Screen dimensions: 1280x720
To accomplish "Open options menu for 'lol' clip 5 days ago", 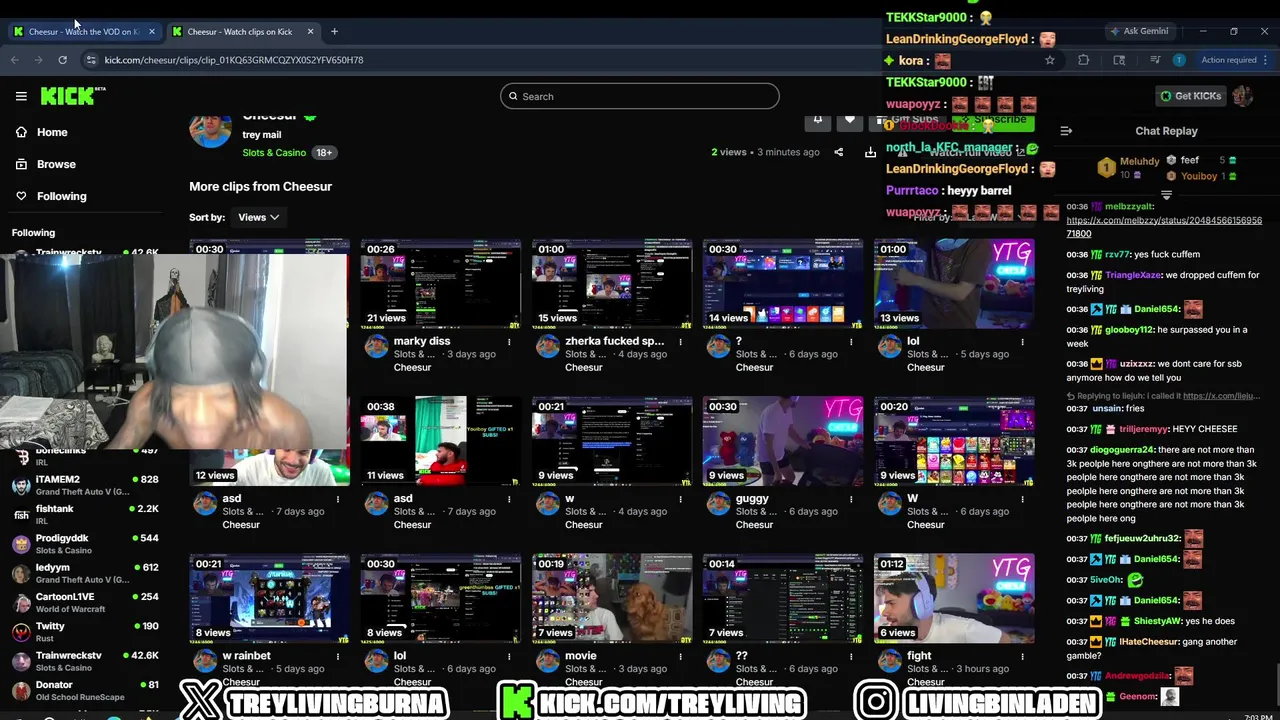I will pos(1022,342).
